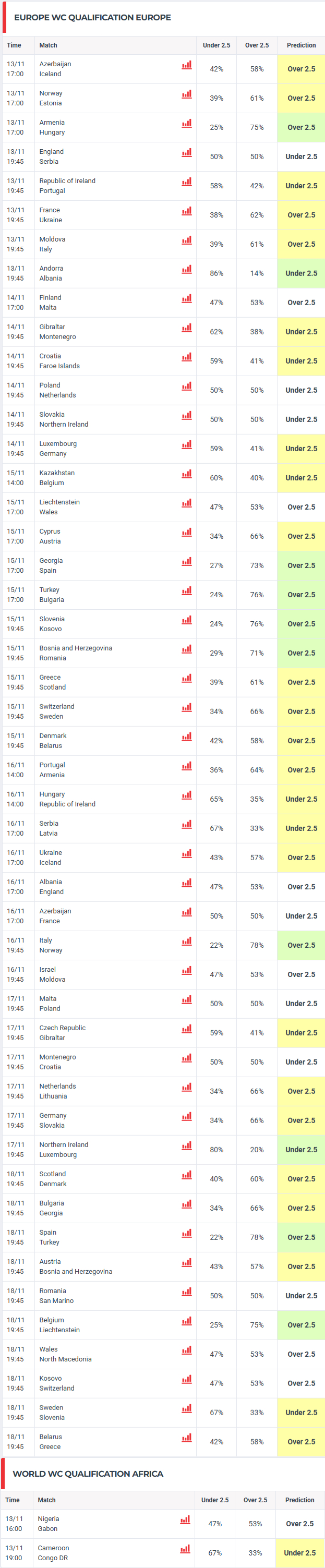Open the Switzerland vs Sweden match
The image size is (325, 1568).
[x=56, y=711]
